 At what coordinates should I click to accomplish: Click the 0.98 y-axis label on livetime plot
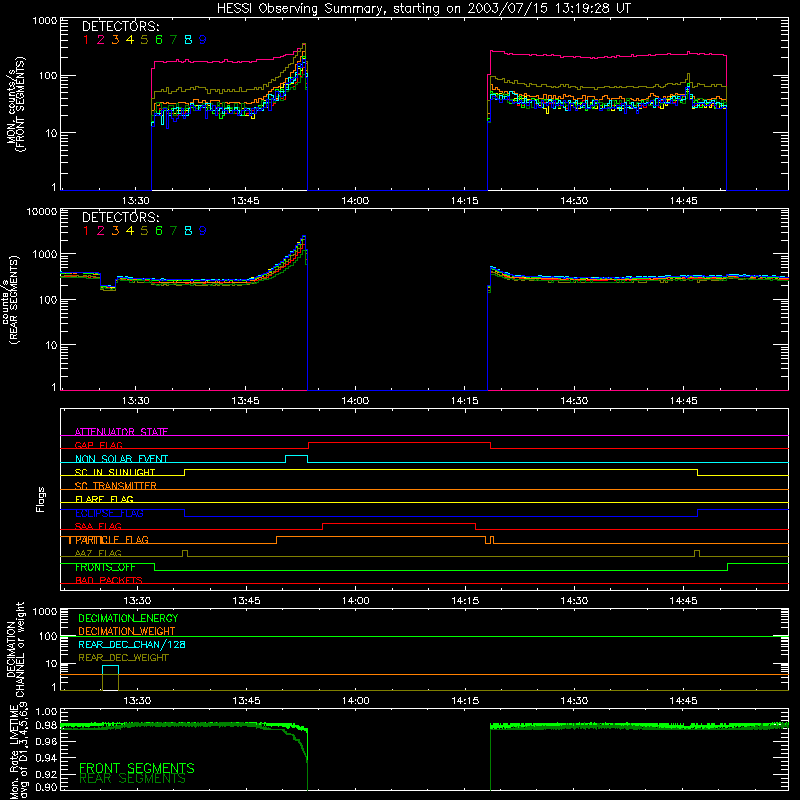pos(46,725)
